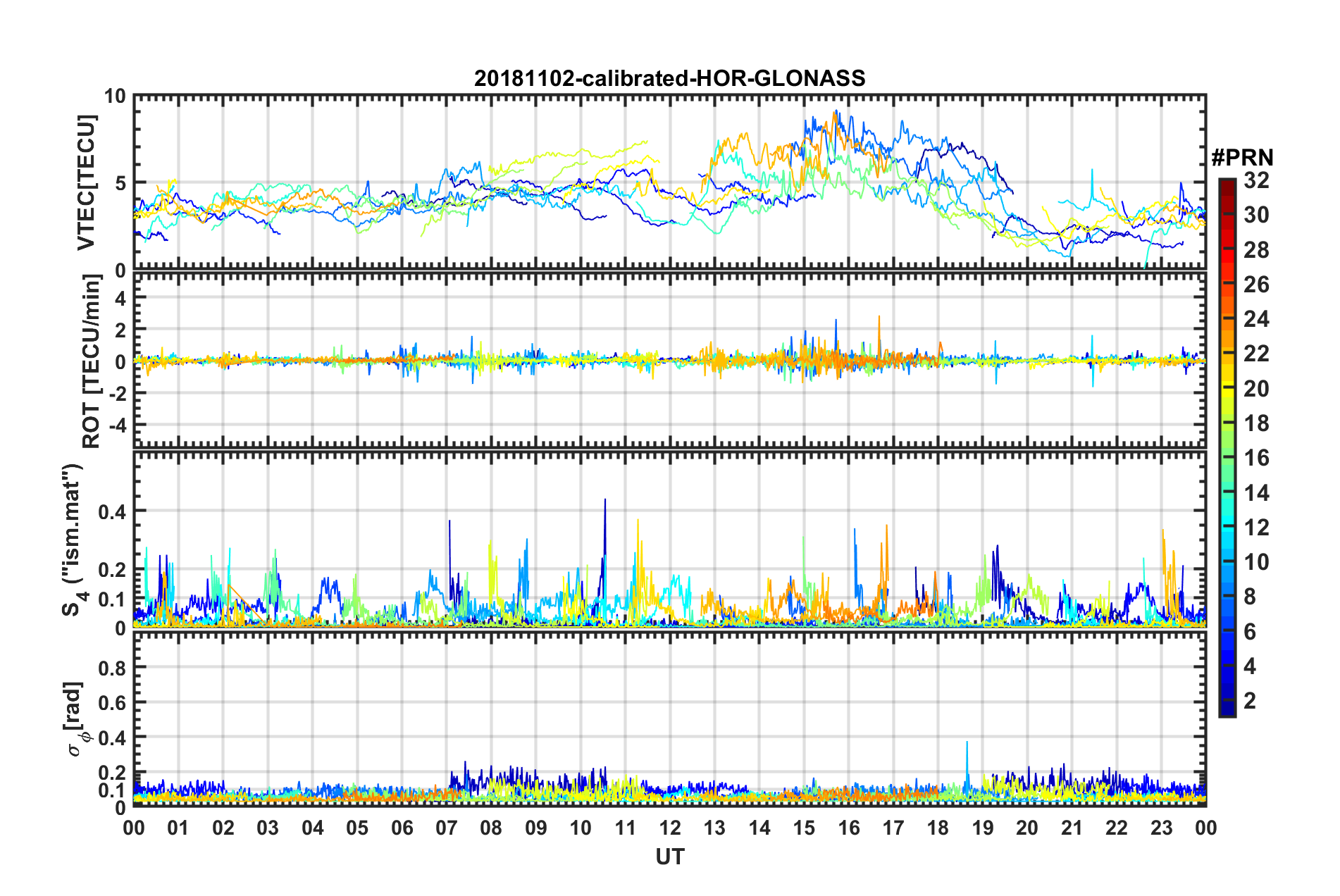Click the "03" tick on UT axis

pyautogui.click(x=268, y=828)
